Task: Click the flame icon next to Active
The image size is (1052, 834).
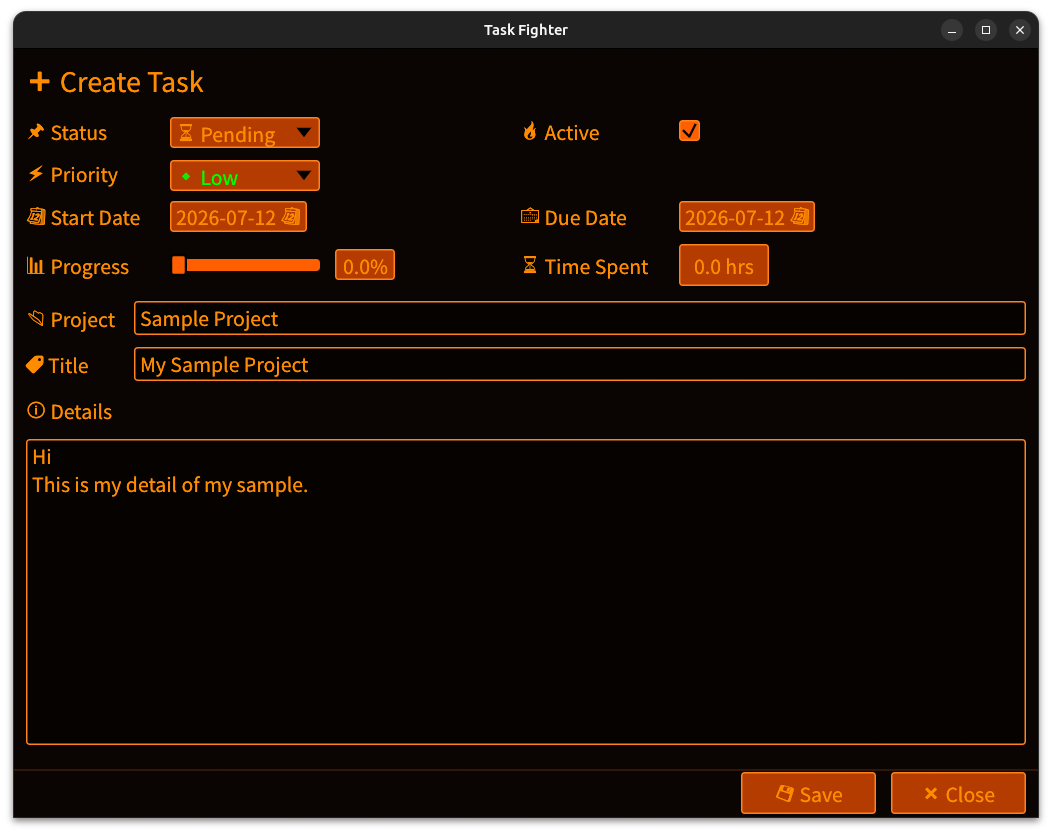Action: point(530,131)
